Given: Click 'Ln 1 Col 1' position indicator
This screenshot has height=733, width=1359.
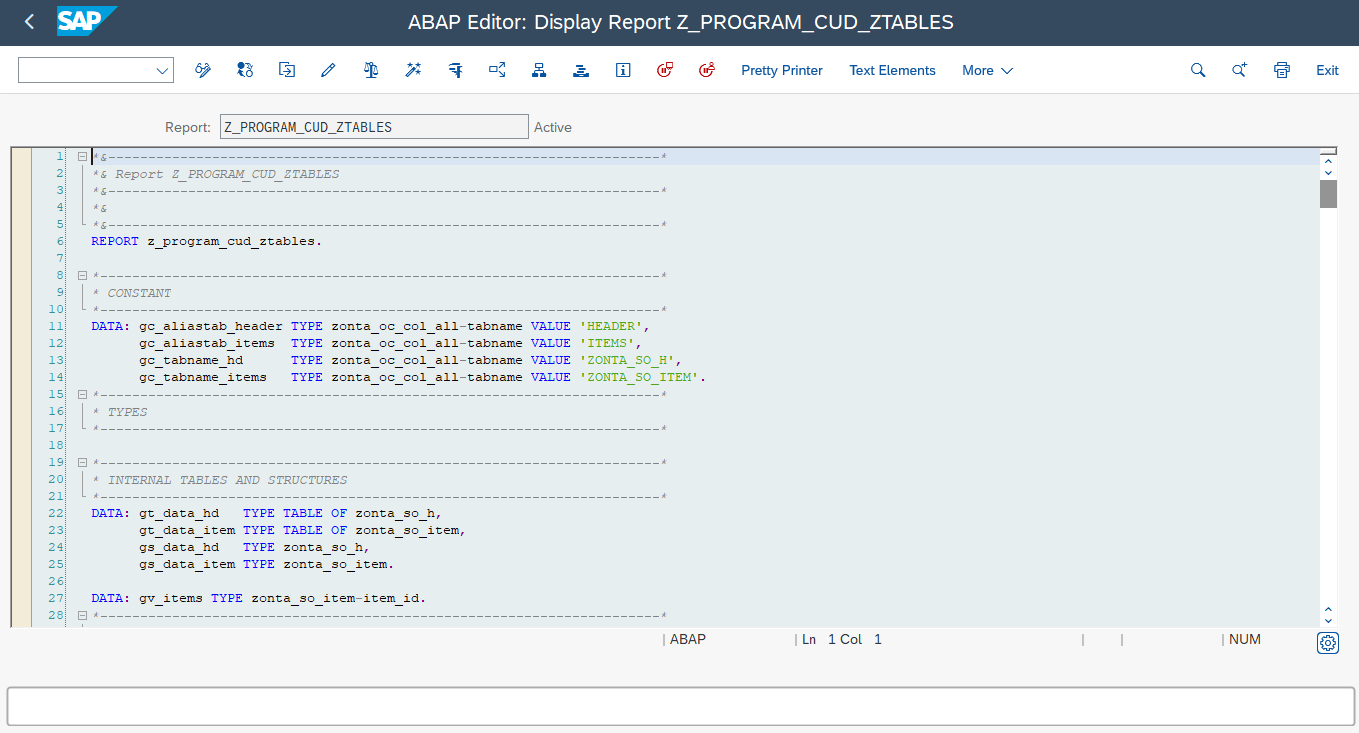Looking at the screenshot, I should [x=842, y=639].
